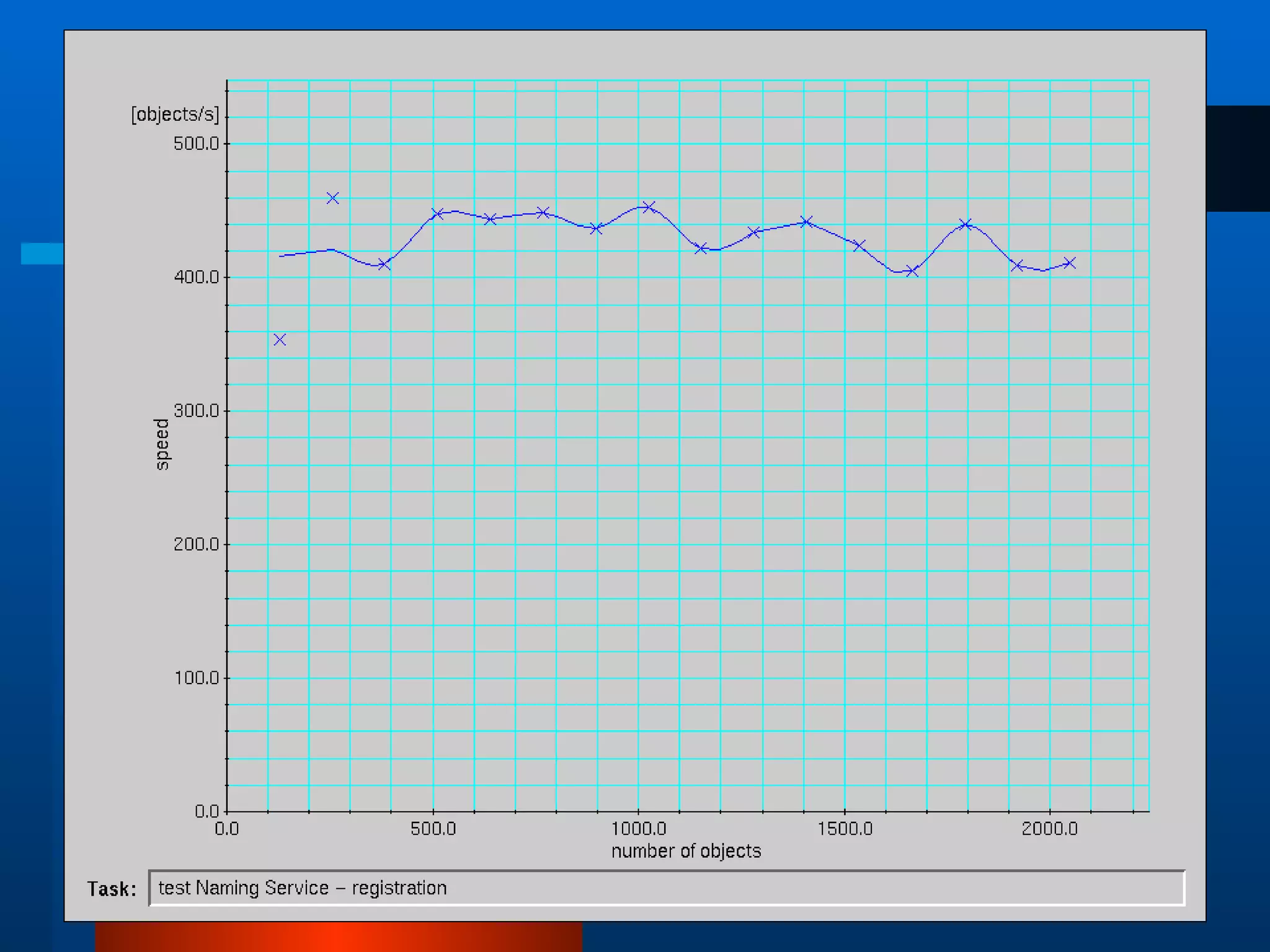This screenshot has height=952, width=1270.
Task: Click the 'number of objects' axis title
Action: pyautogui.click(x=686, y=851)
